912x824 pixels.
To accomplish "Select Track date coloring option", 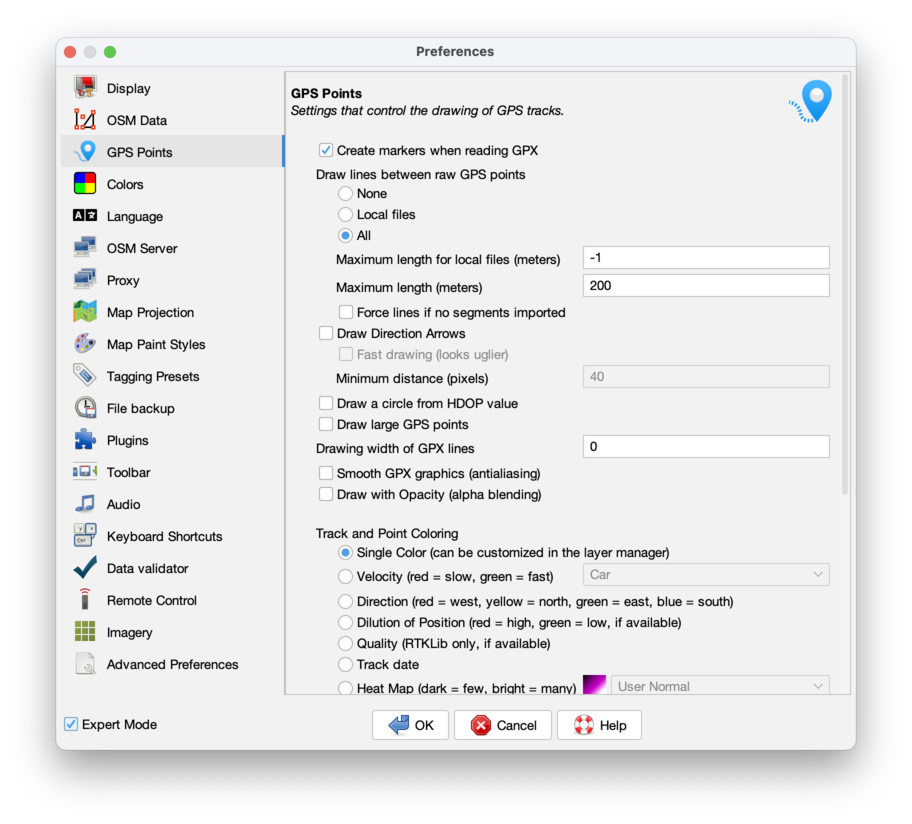I will (x=346, y=664).
